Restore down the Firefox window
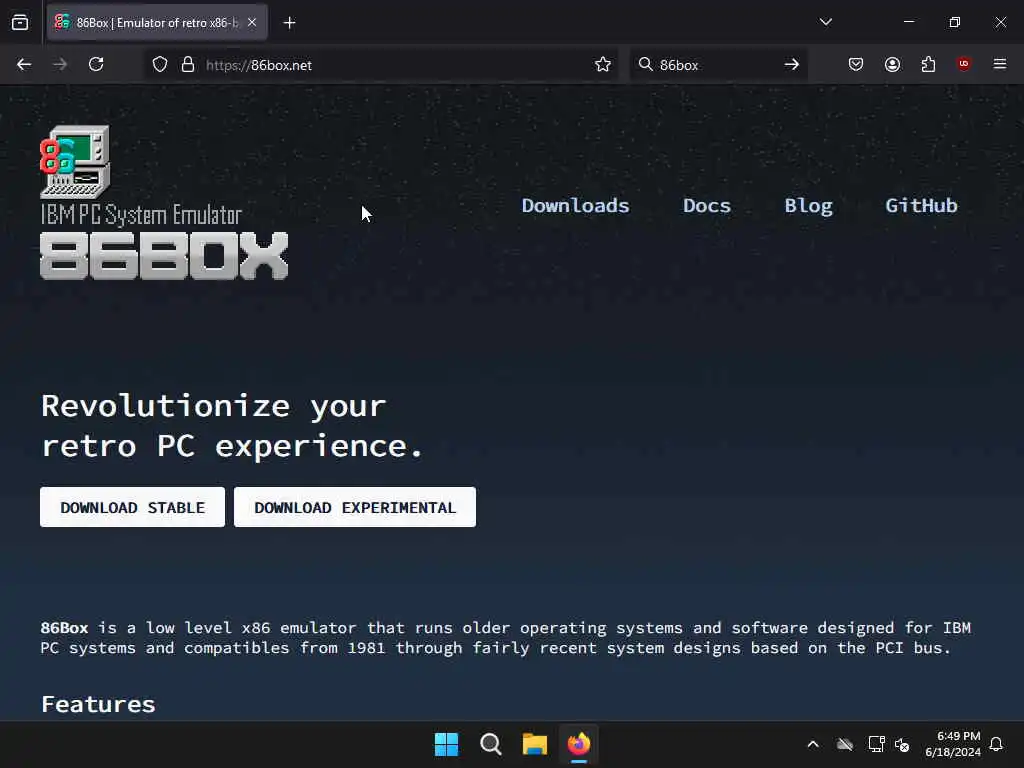The height and width of the screenshot is (768, 1024). 955,22
